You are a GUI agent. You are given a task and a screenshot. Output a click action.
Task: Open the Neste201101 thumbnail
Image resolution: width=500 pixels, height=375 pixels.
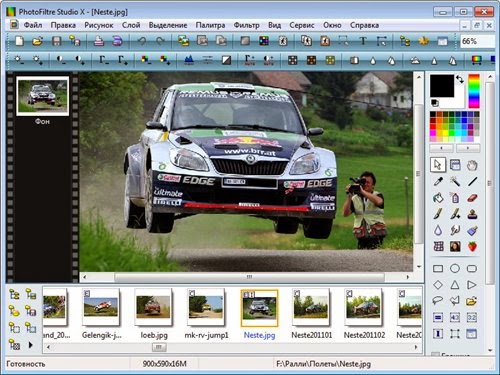311,307
